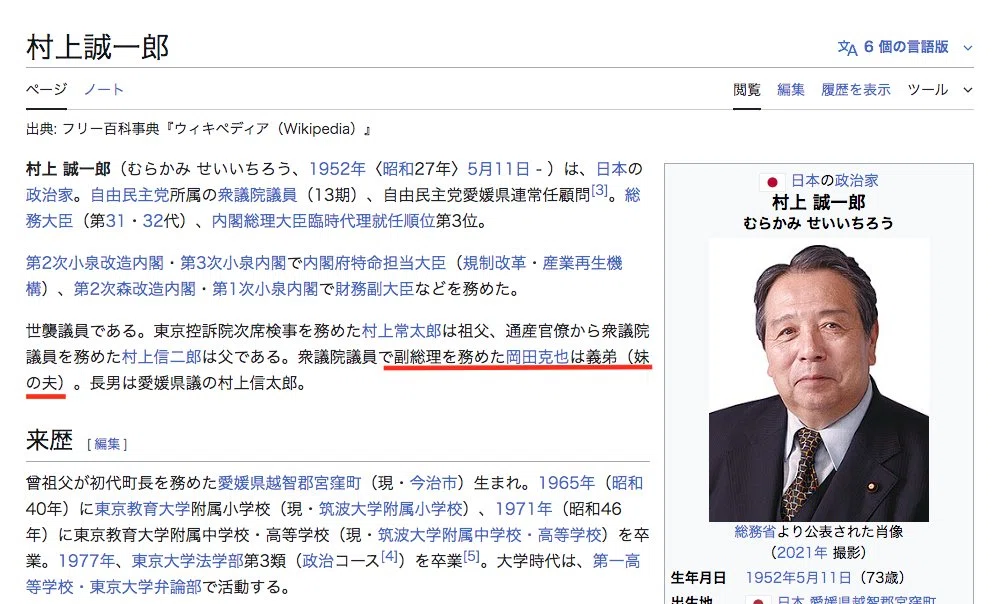Click the language translation icon
Screen dimensions: 993x604
(847, 47)
